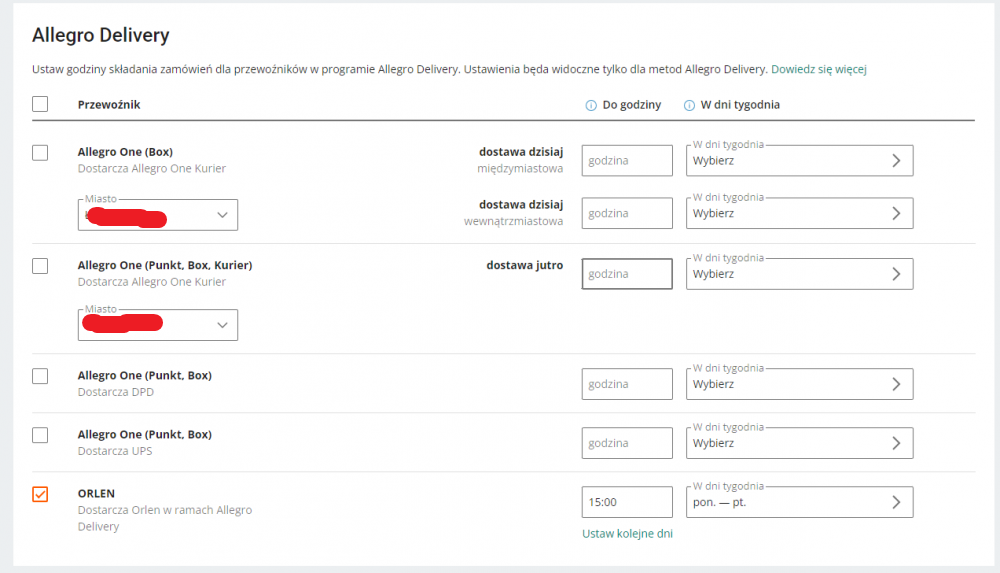This screenshot has width=1000, height=573.
Task: Click the dostawa jutro label
Action: coord(525,265)
